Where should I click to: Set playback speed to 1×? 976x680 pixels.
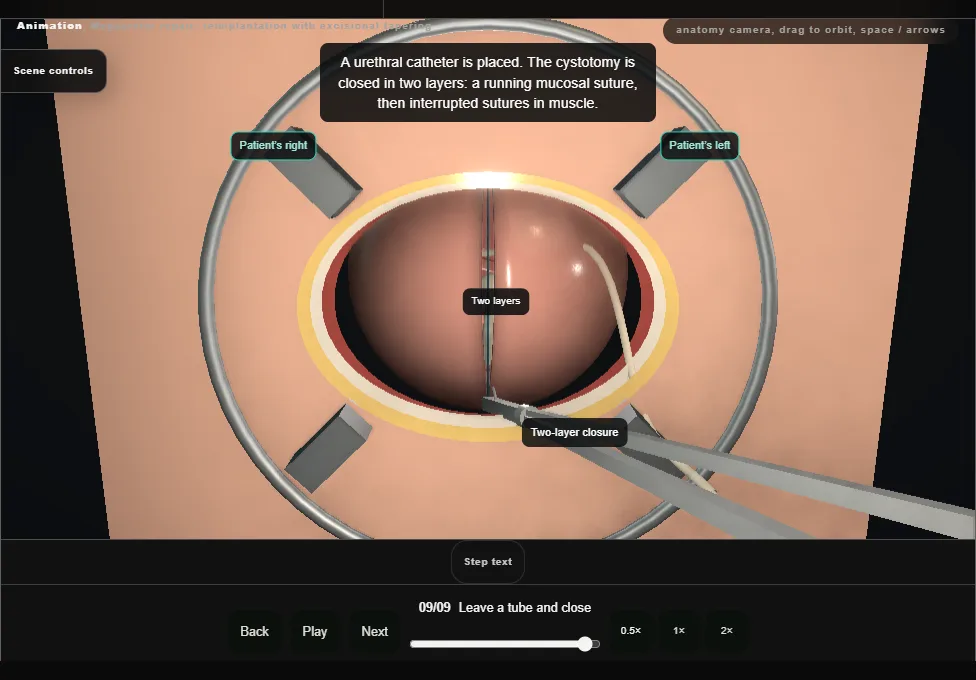[x=679, y=631]
